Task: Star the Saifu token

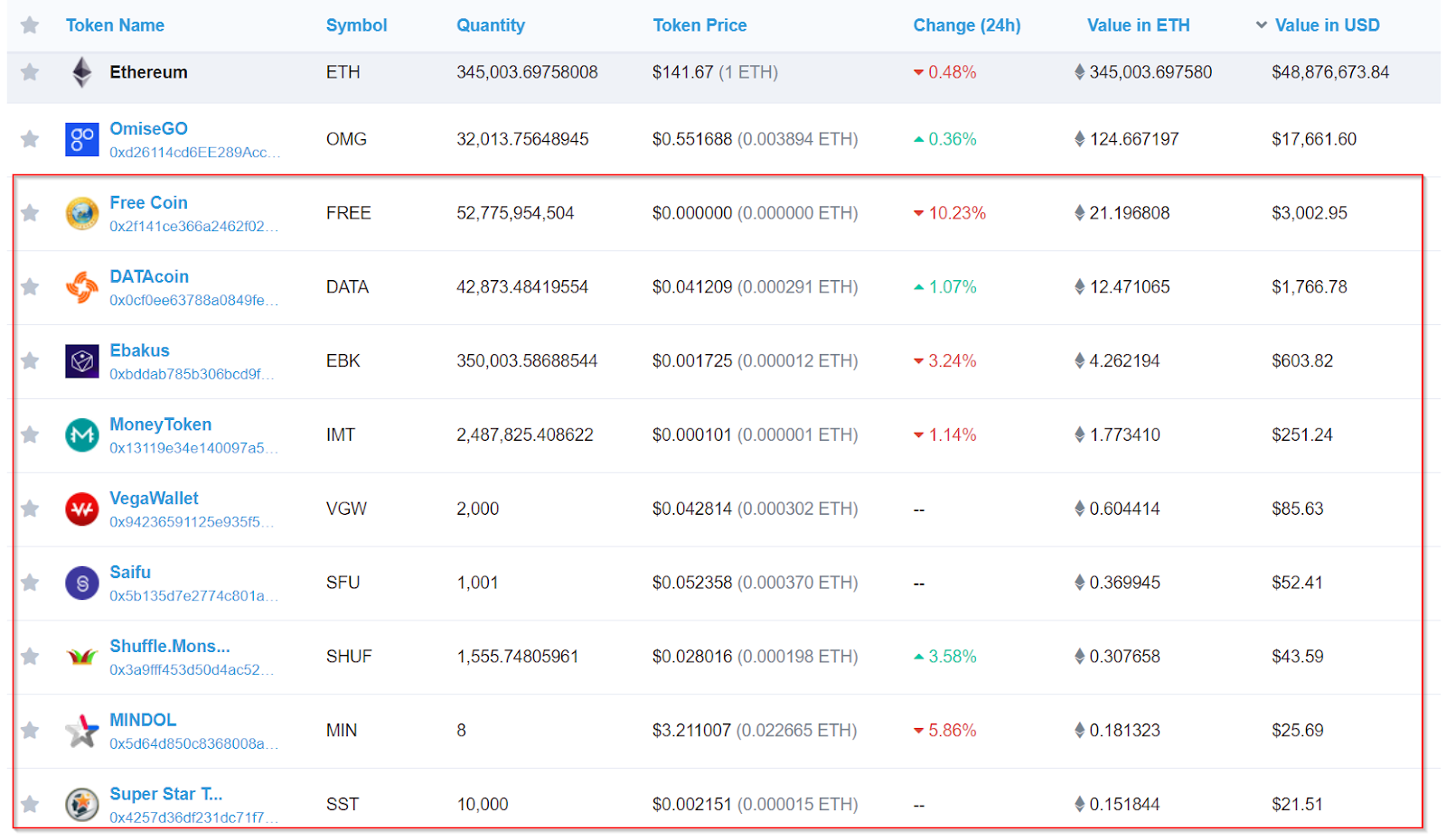Action: (x=30, y=583)
